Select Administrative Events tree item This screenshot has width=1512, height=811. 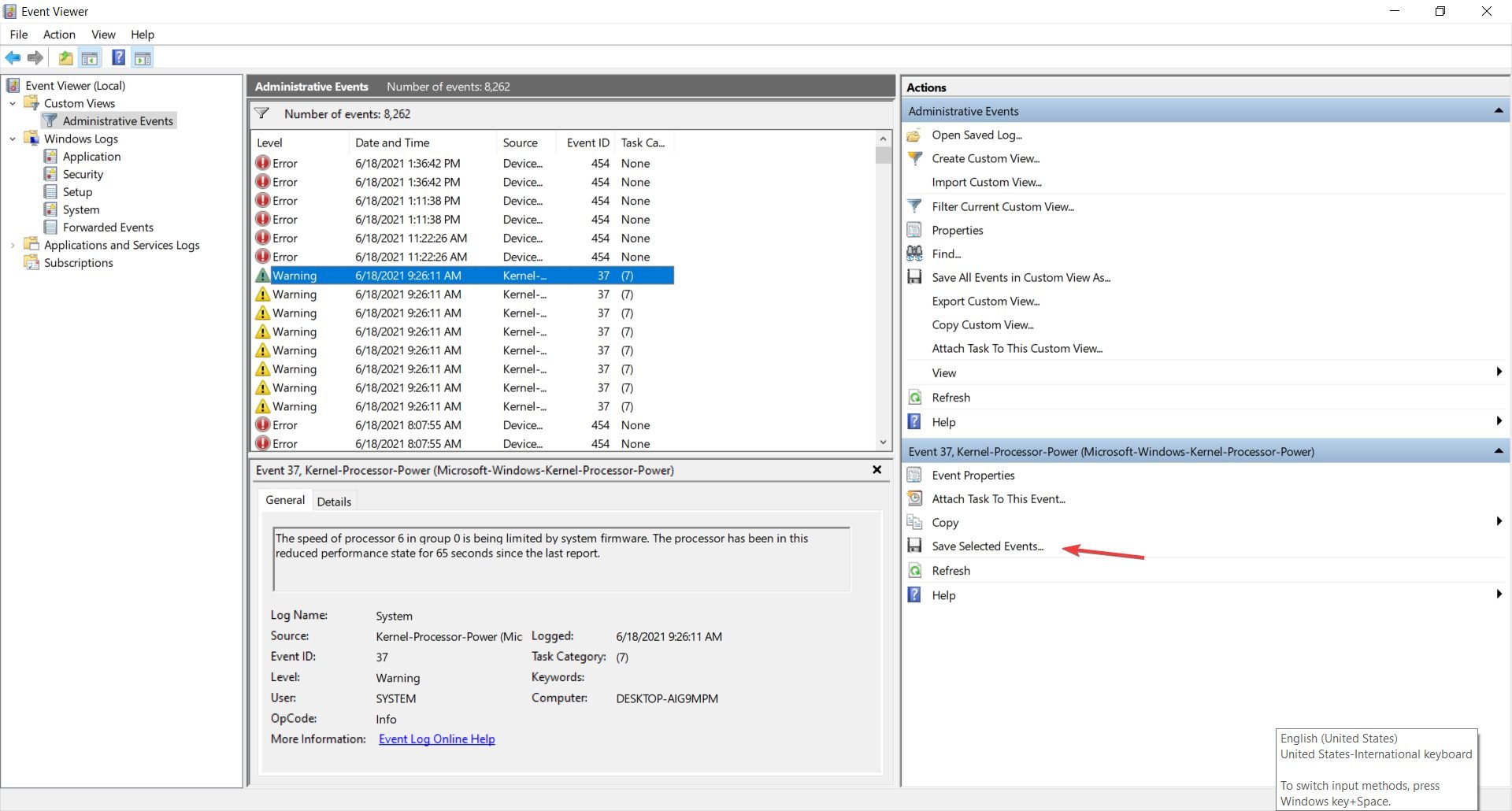pos(117,120)
